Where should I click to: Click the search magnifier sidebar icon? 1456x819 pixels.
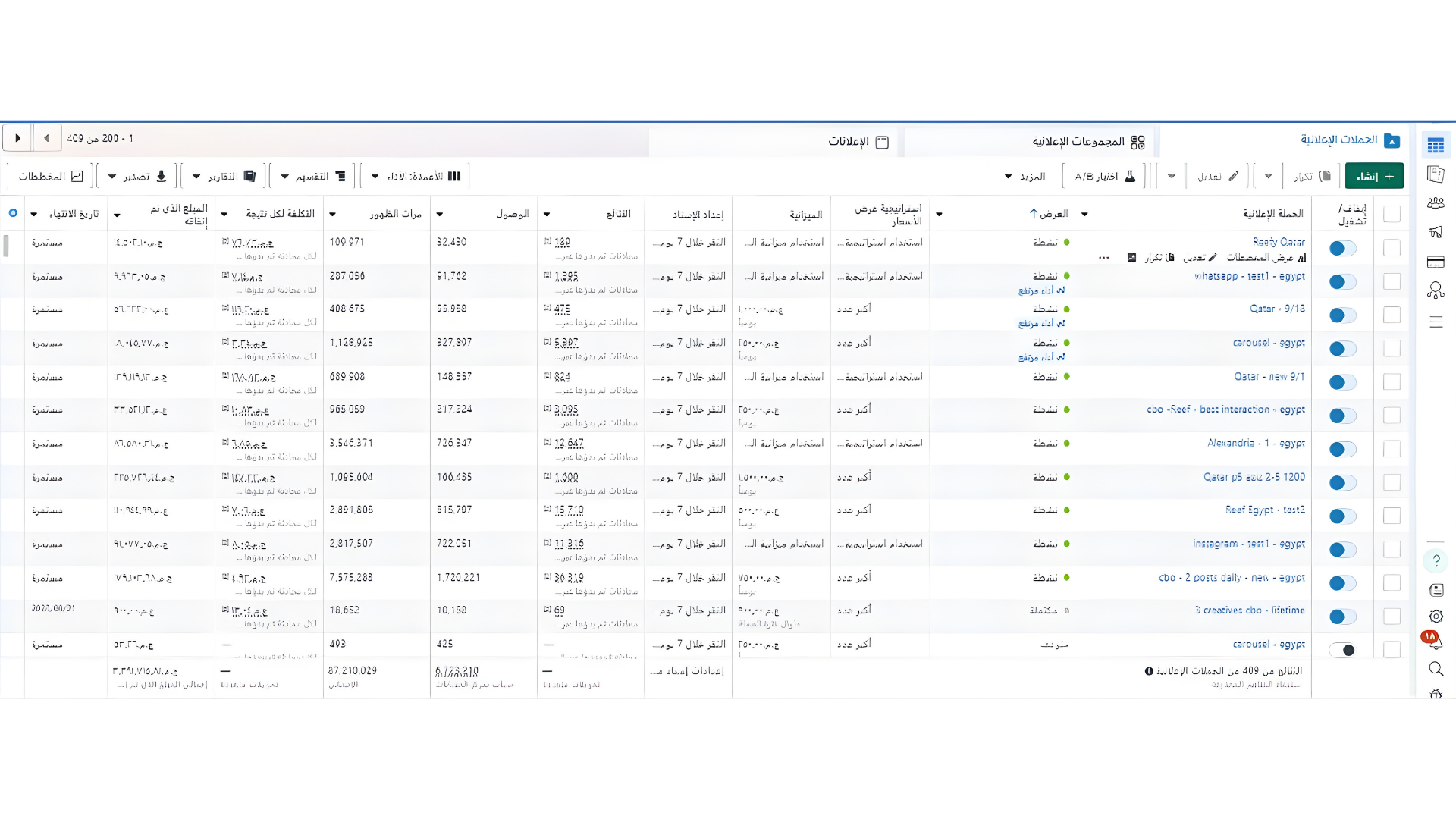tap(1436, 669)
